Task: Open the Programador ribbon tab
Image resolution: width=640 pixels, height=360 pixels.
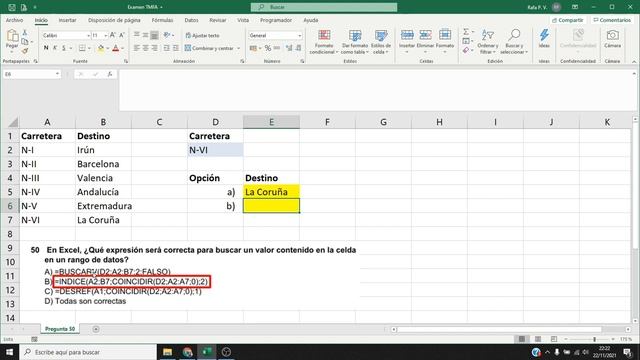Action: click(x=276, y=20)
